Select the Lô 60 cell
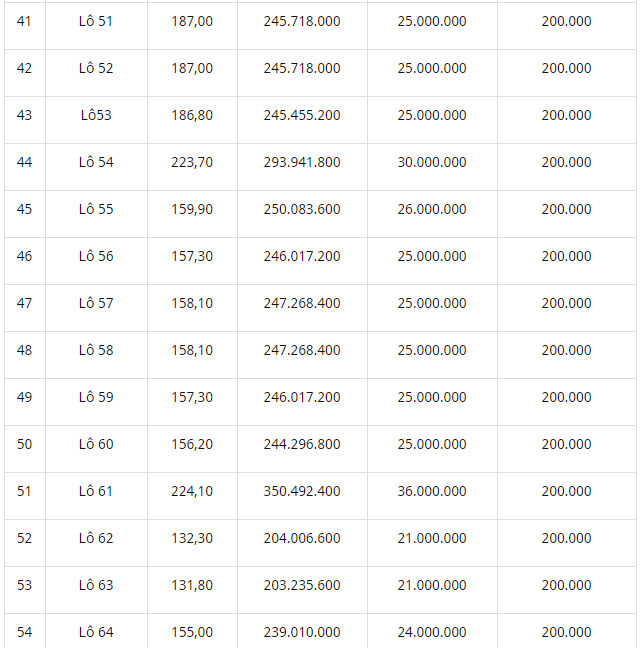Image resolution: width=643 pixels, height=648 pixels. (96, 444)
